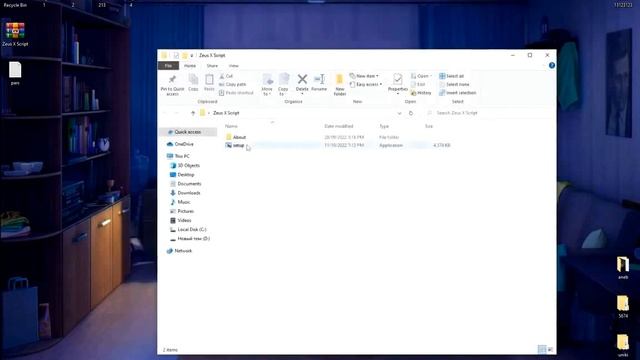This screenshot has height=360, width=640.
Task: Click the blue Help question mark icon
Action: tap(552, 65)
